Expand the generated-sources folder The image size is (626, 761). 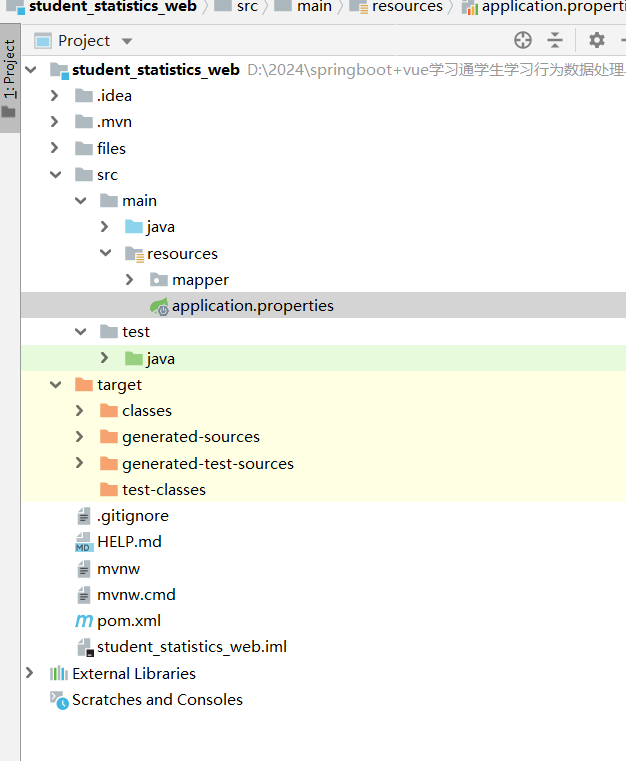tap(80, 437)
